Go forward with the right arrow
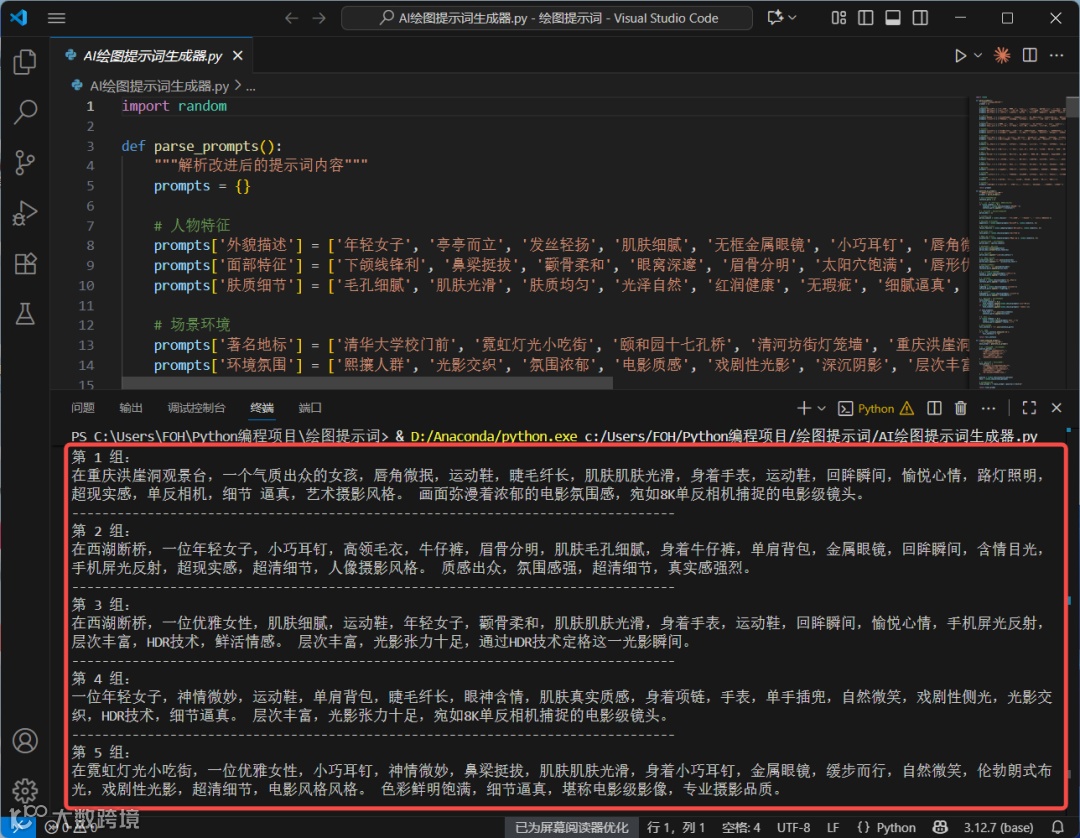Screen dimensions: 1080x838 (x=319, y=18)
